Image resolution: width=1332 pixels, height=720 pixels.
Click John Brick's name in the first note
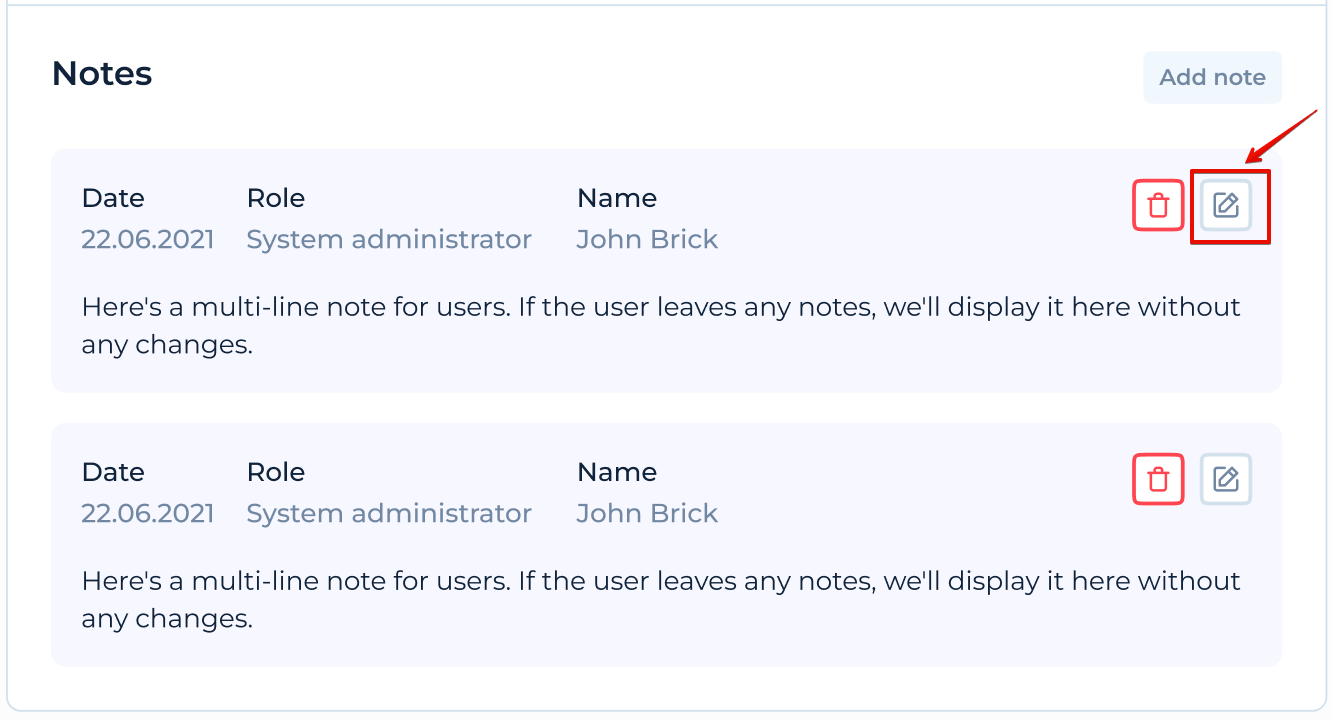coord(646,239)
